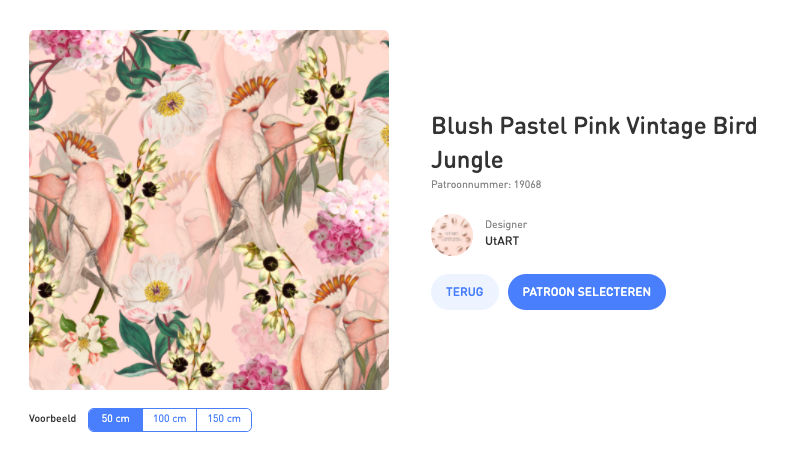Switch preview scale to 100 cm
This screenshot has width=809, height=463.
click(169, 419)
